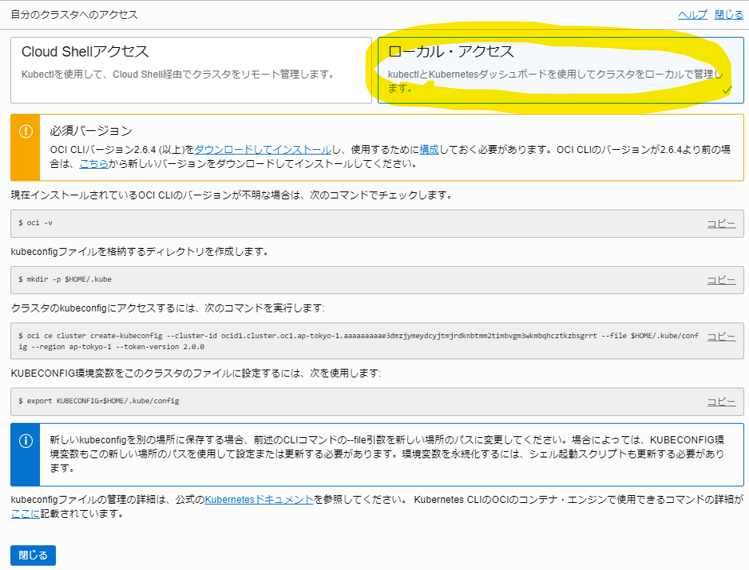
Task: Select the Cloud Shellアクセス option card
Action: point(191,70)
